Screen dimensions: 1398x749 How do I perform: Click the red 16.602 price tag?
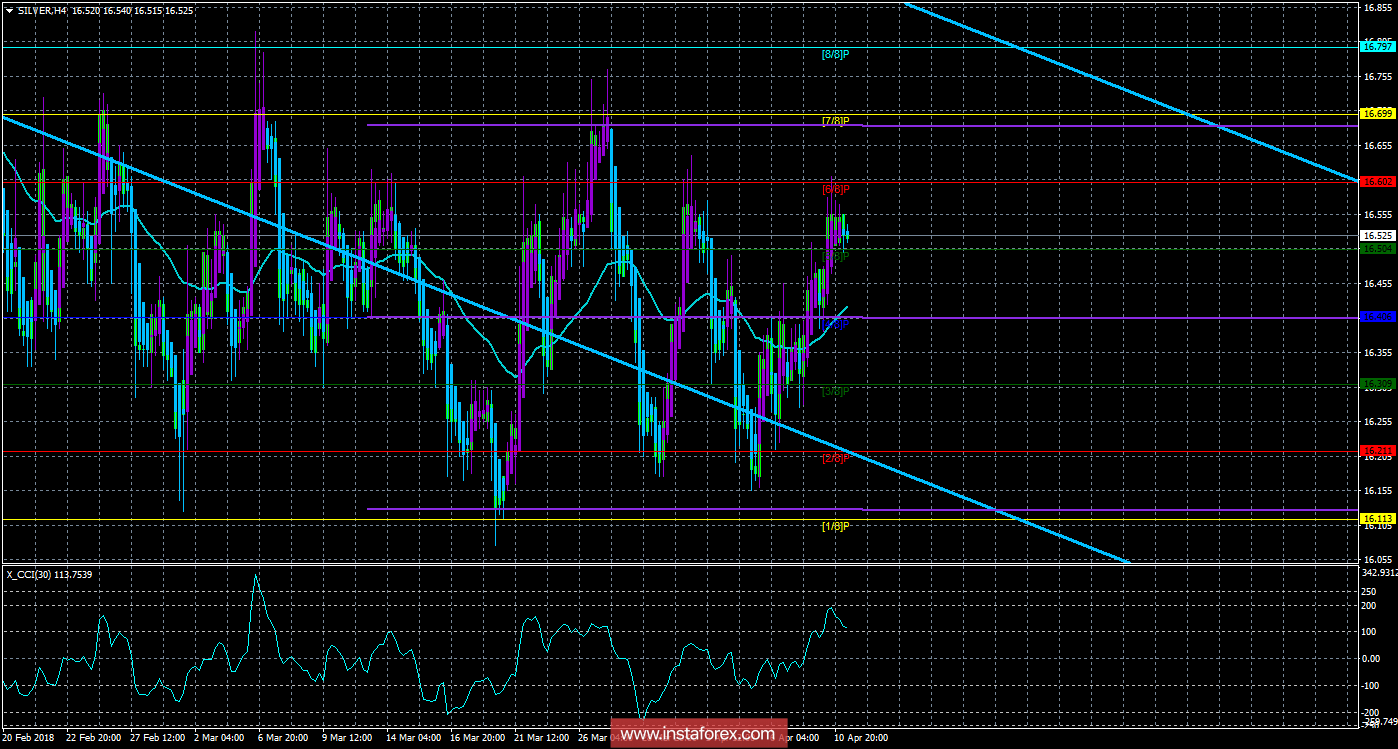[x=1377, y=182]
